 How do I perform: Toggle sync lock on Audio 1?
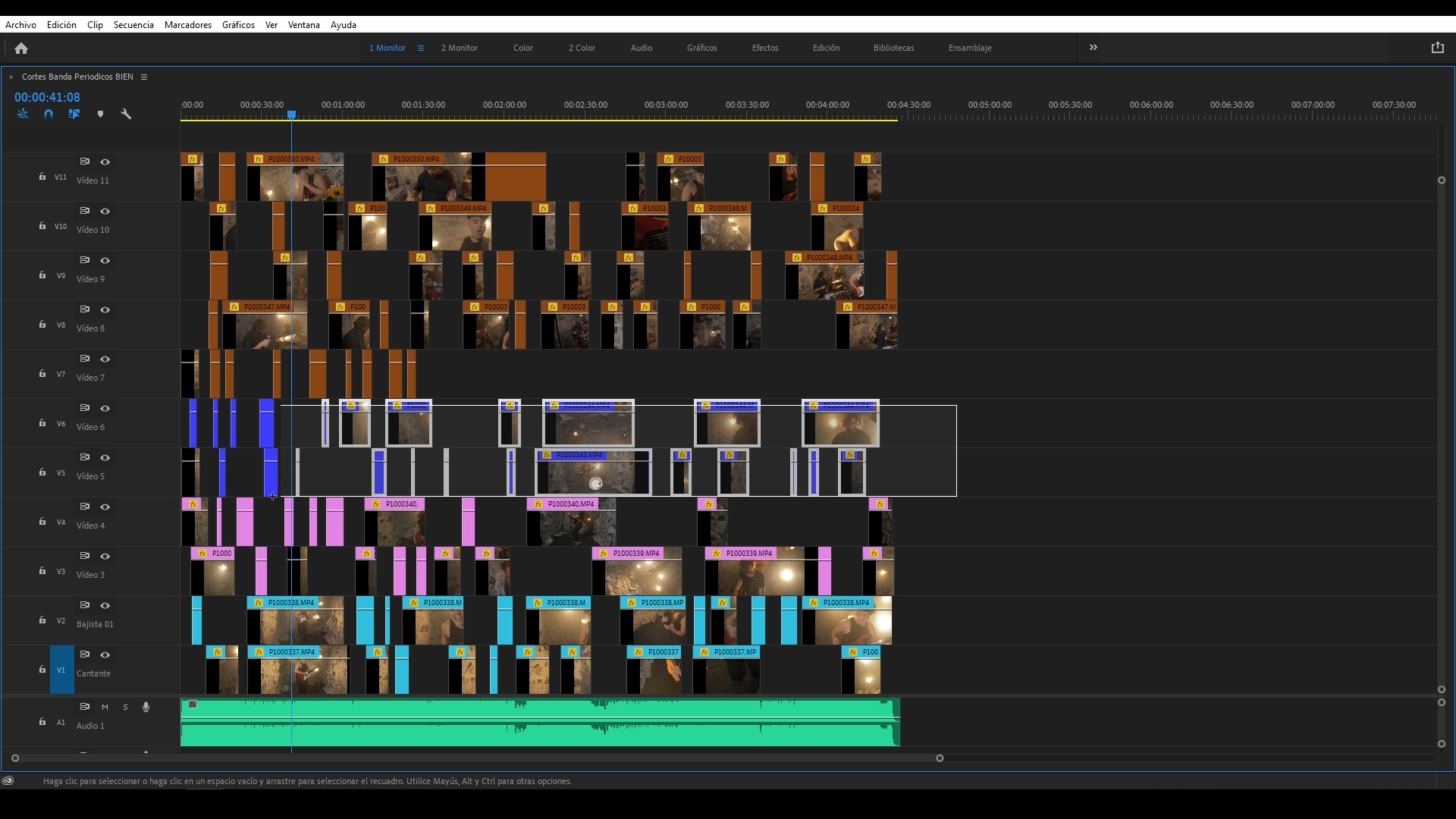point(85,707)
